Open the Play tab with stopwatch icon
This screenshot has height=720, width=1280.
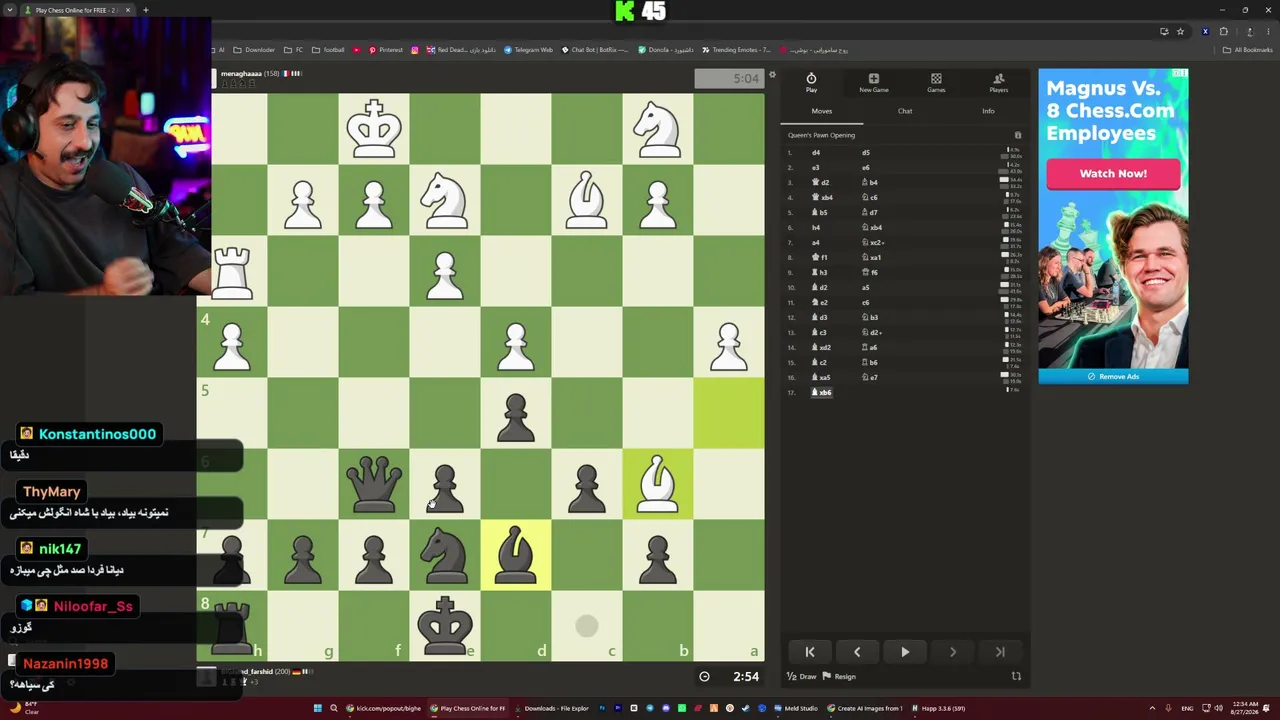coord(811,83)
